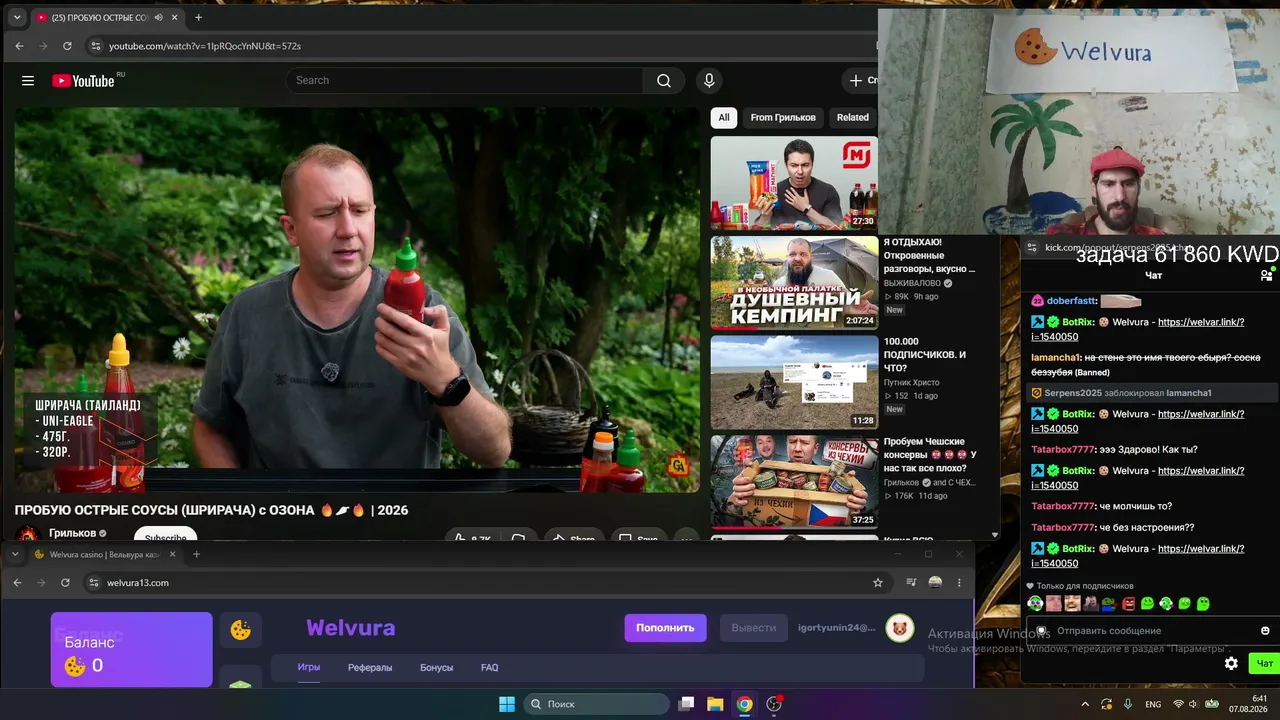Go back in the Welvura browser window

tap(17, 583)
